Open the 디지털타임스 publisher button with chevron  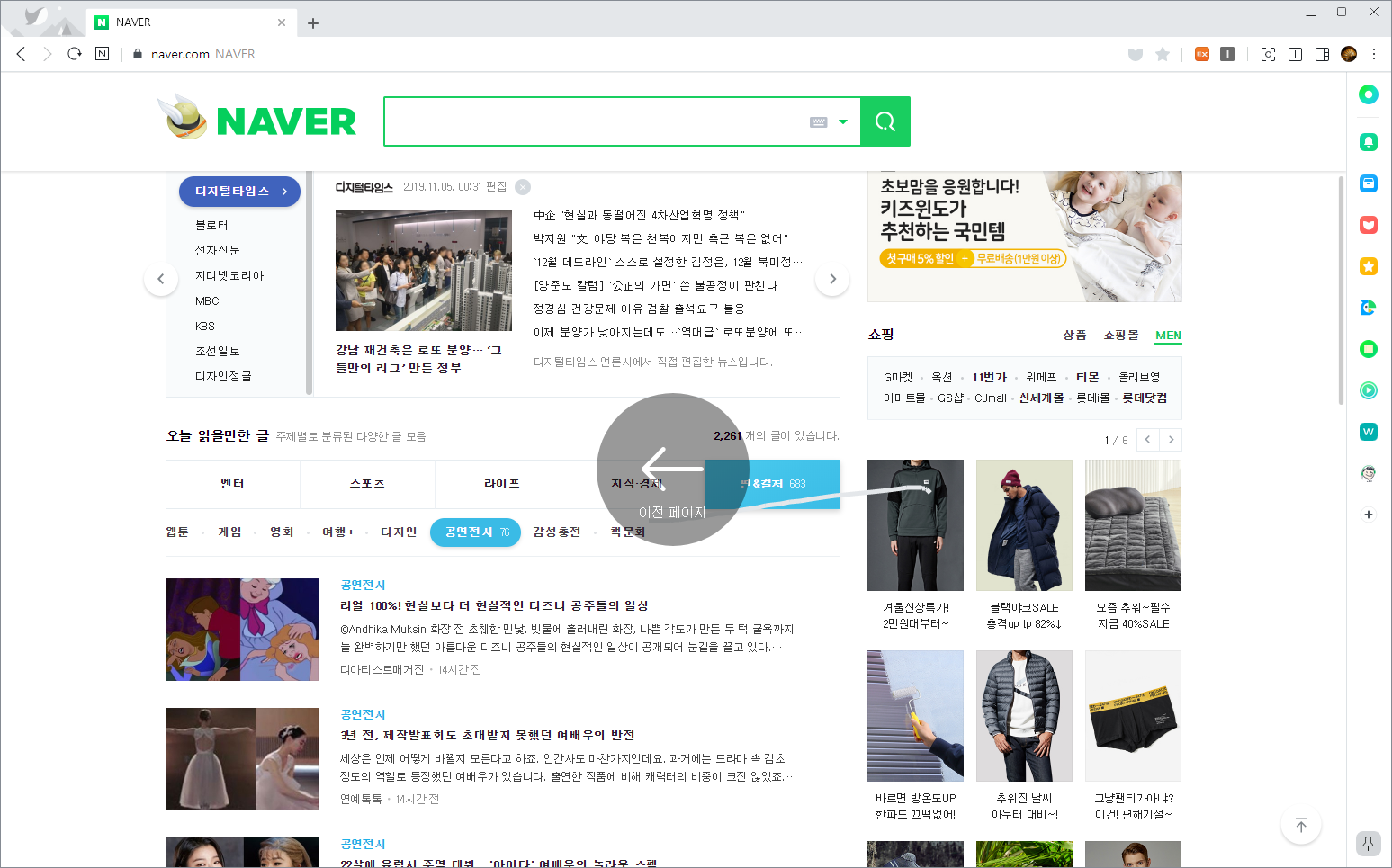coord(239,192)
